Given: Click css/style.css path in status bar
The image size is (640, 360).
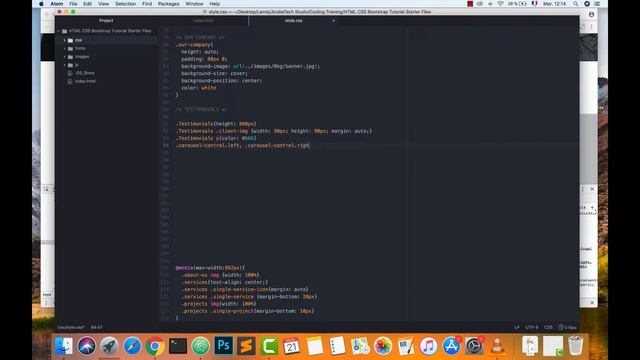Looking at the screenshot, I should pos(71,327).
